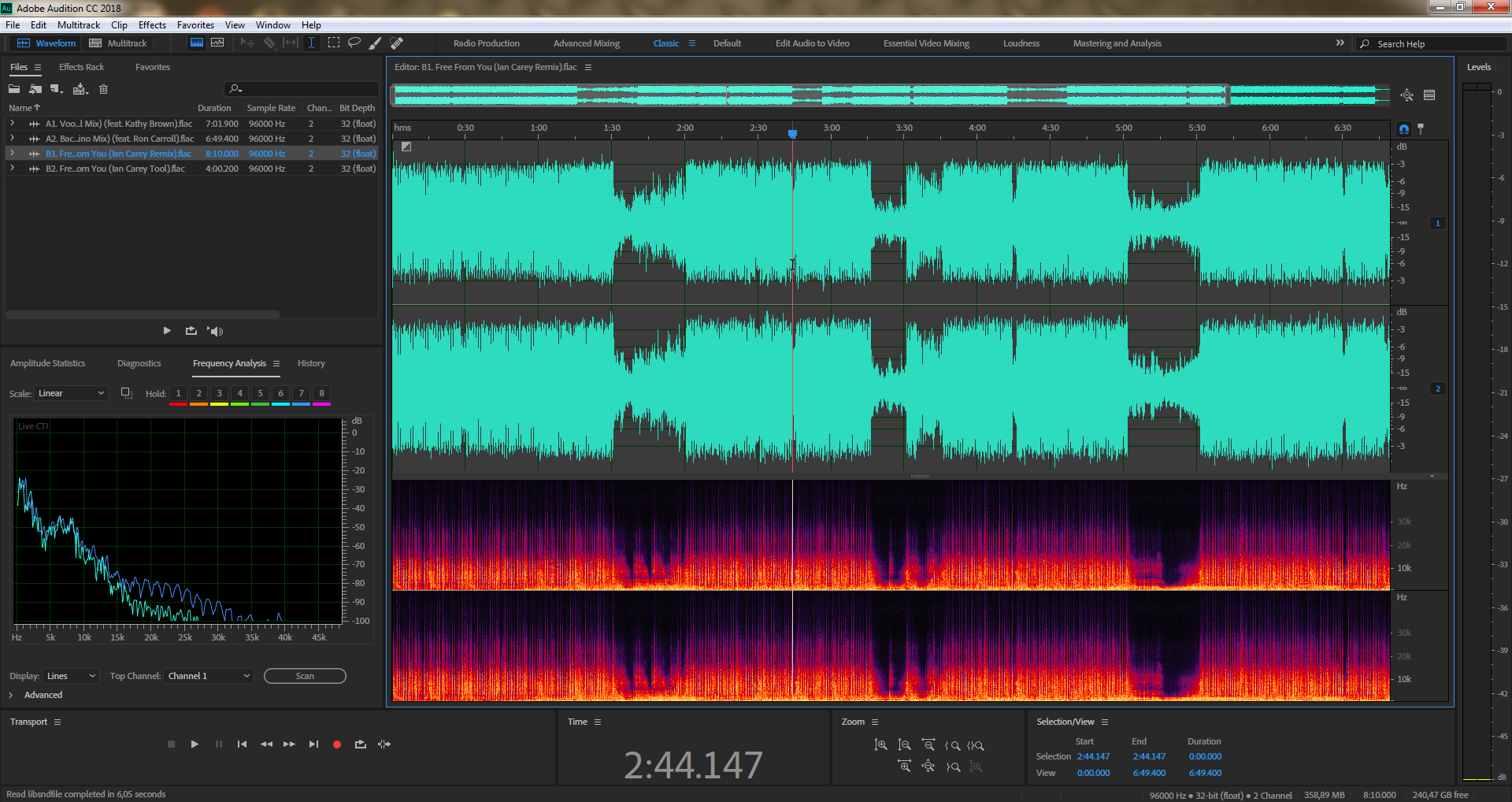The image size is (1512, 802).
Task: Click the Files panel search field
Action: (302, 89)
